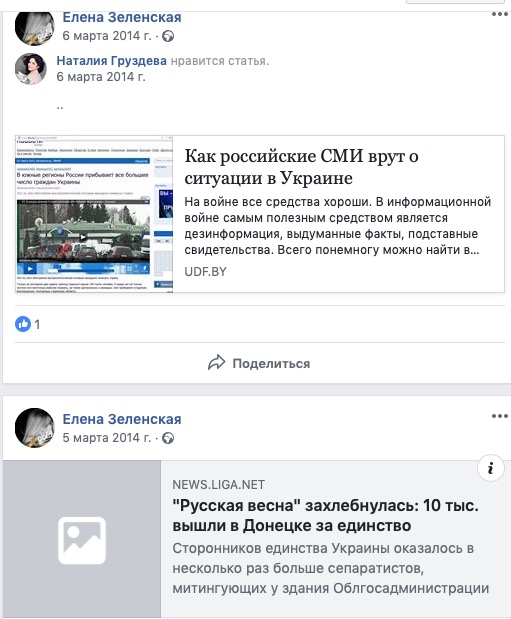Click the info icon on the news.liga.net card
511x619 pixels.
tap(490, 468)
